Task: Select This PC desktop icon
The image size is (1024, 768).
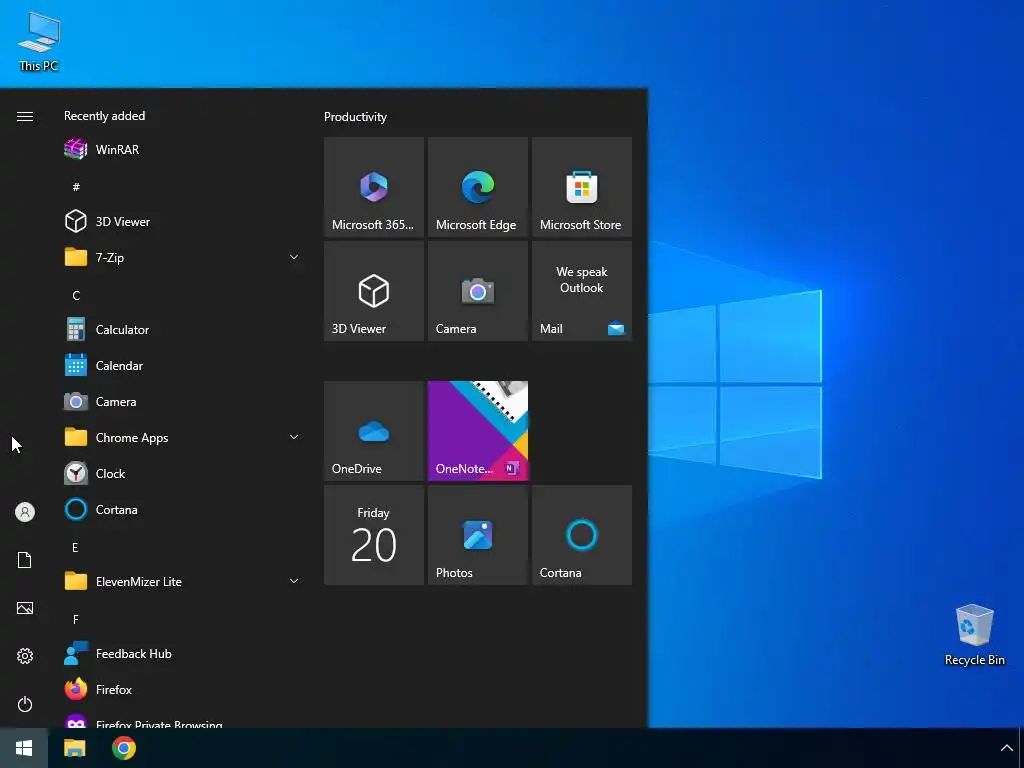Action: 39,42
